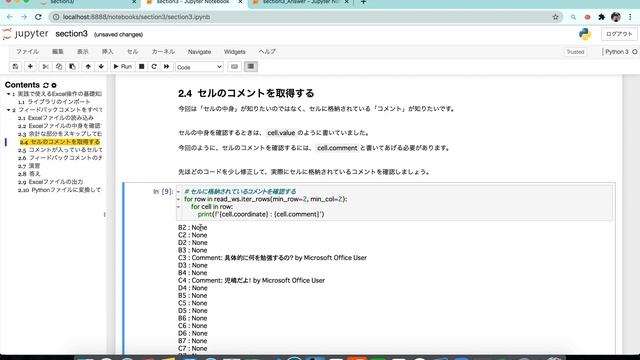Go back in browser history

click(x=10, y=17)
